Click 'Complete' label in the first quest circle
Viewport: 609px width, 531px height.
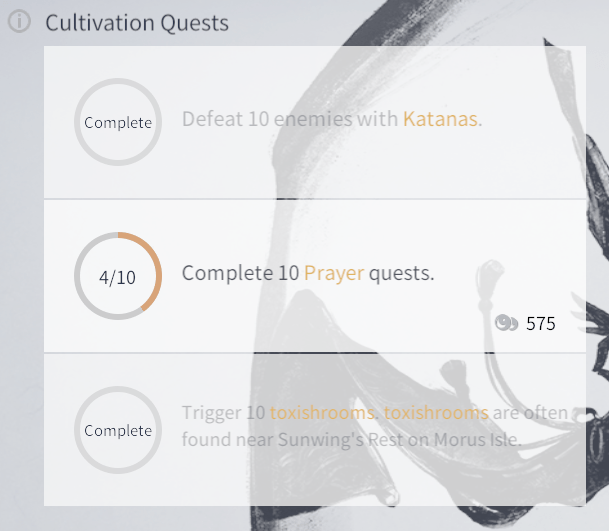coord(118,123)
